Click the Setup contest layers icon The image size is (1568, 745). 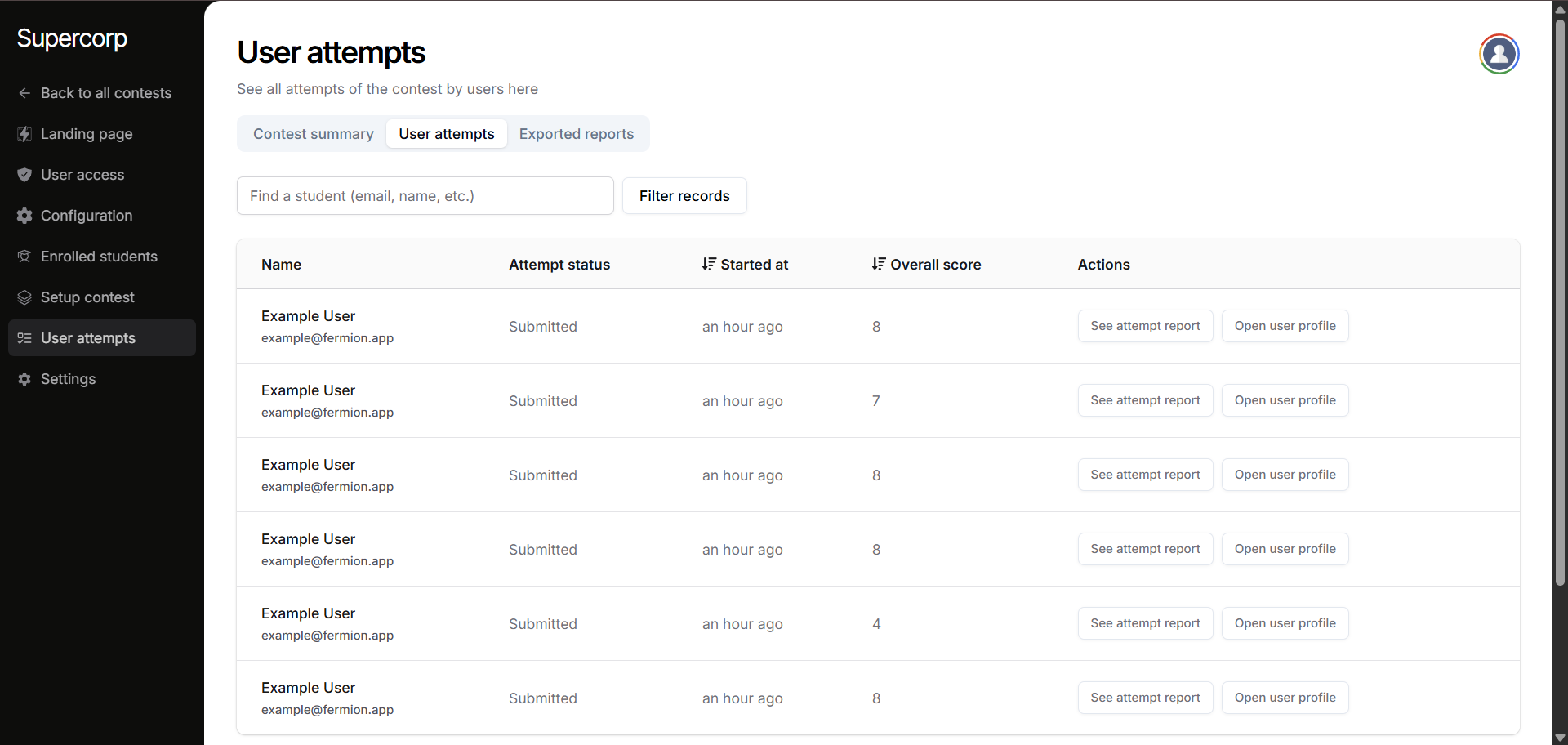[x=24, y=297]
